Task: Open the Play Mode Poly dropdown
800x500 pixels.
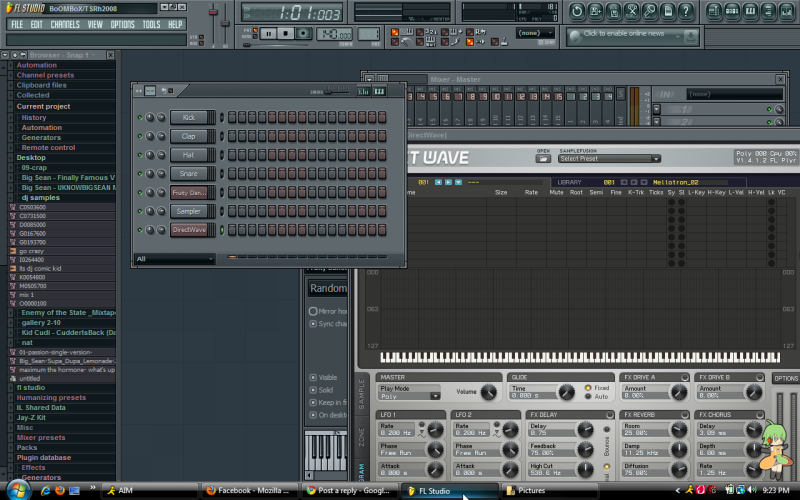Action: 409,396
